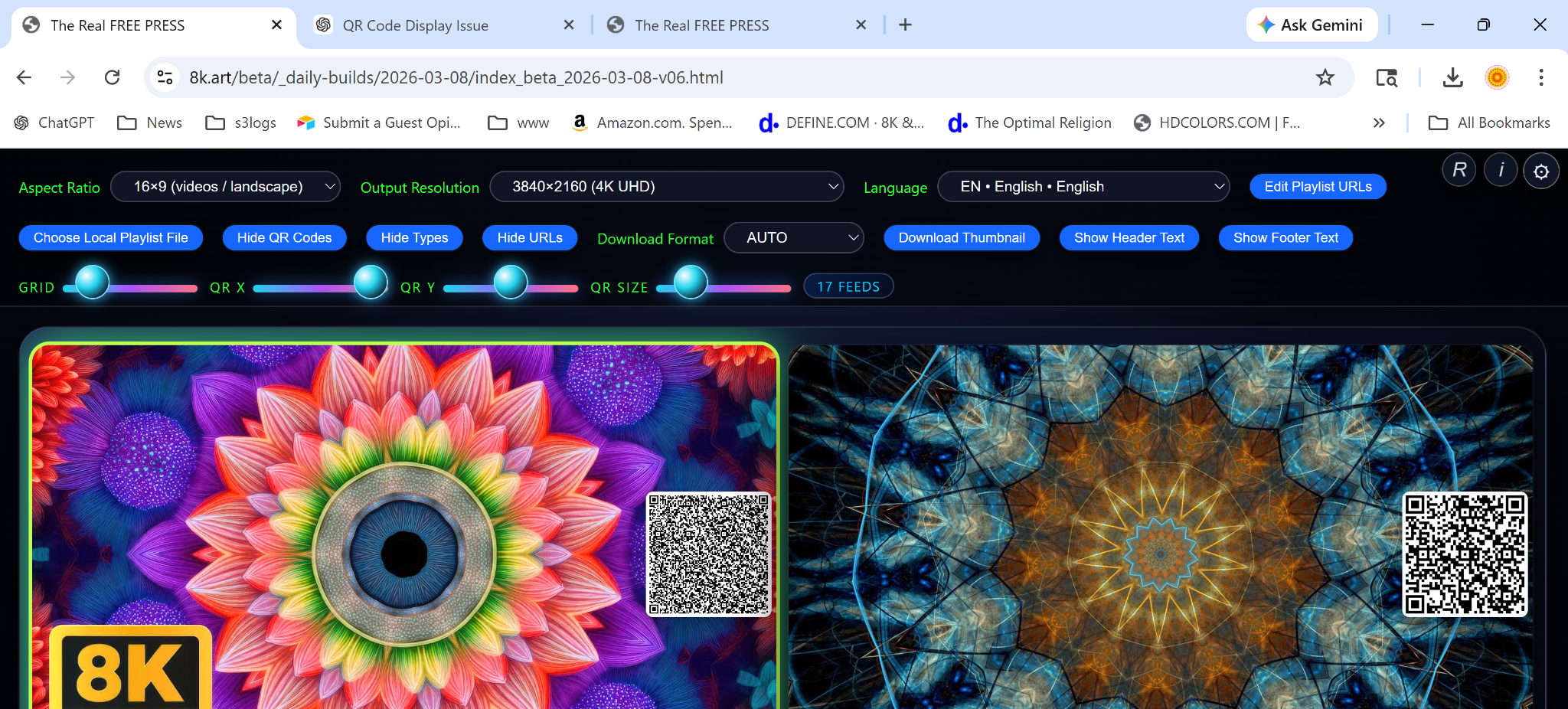Image resolution: width=1568 pixels, height=709 pixels.
Task: Open the ChatGPT bookmark
Action: pos(54,123)
